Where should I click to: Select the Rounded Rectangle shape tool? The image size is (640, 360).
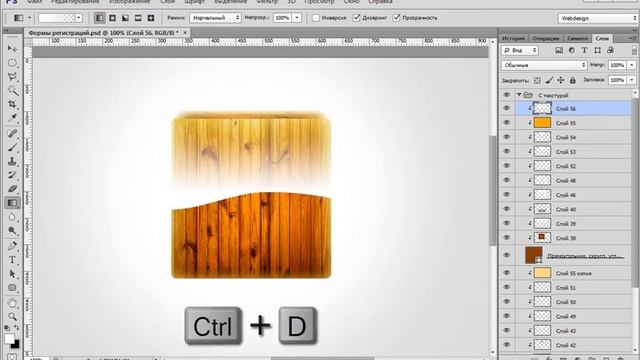click(12, 288)
